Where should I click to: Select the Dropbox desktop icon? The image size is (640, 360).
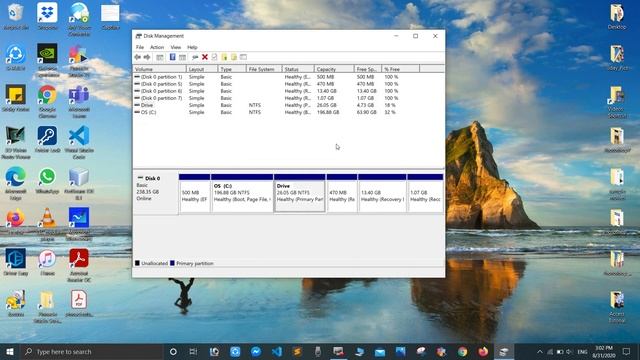[47, 17]
